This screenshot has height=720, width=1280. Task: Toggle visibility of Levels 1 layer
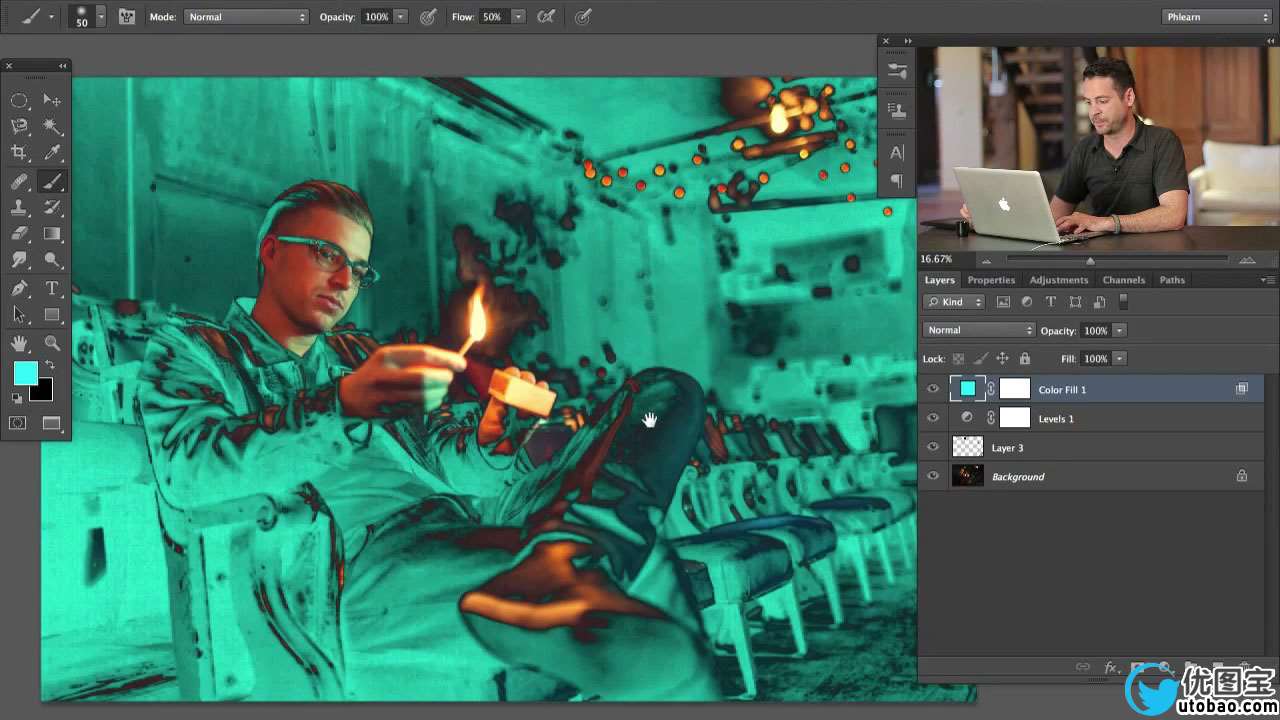tap(933, 419)
